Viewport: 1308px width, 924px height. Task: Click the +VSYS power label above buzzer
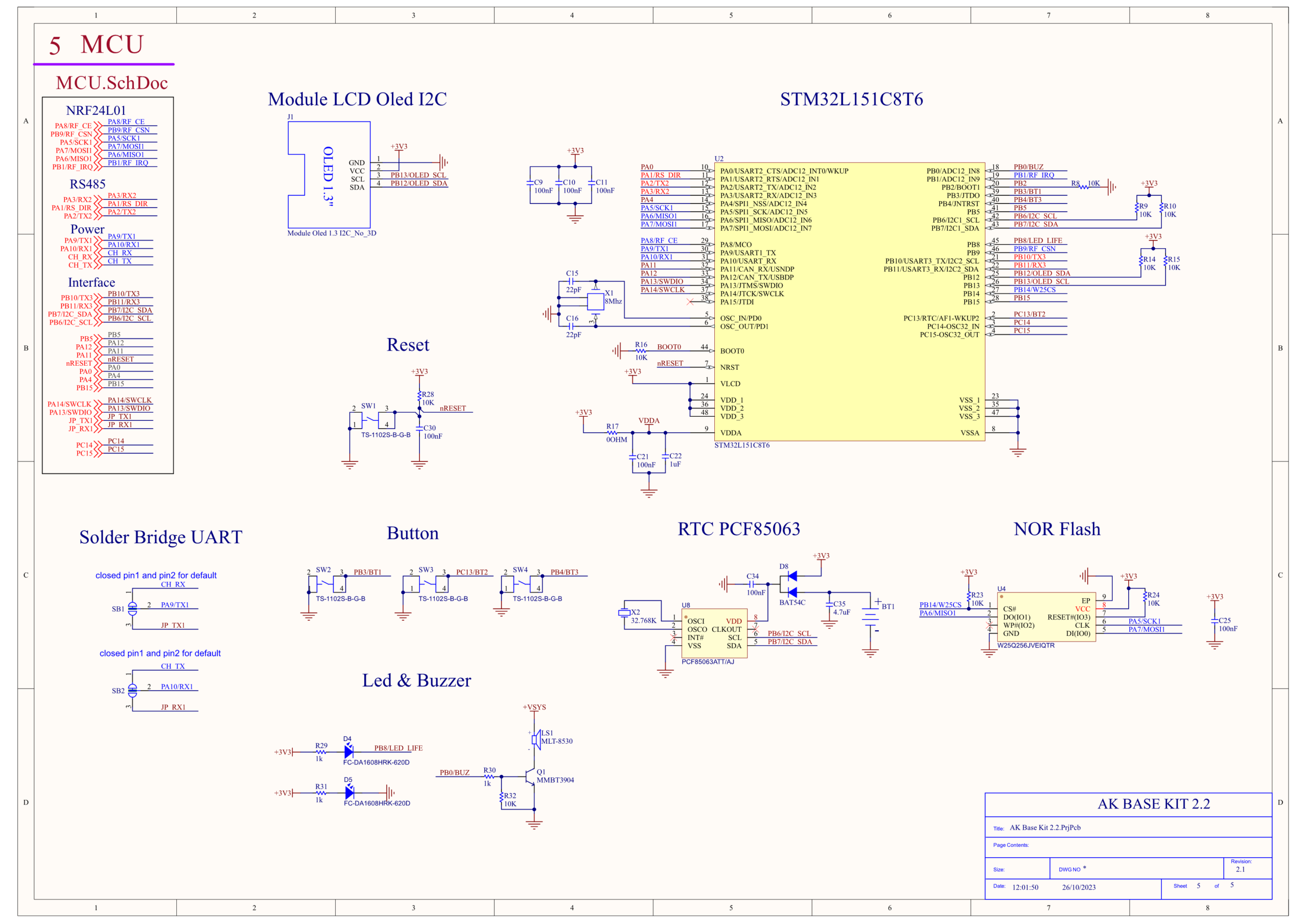(x=534, y=707)
